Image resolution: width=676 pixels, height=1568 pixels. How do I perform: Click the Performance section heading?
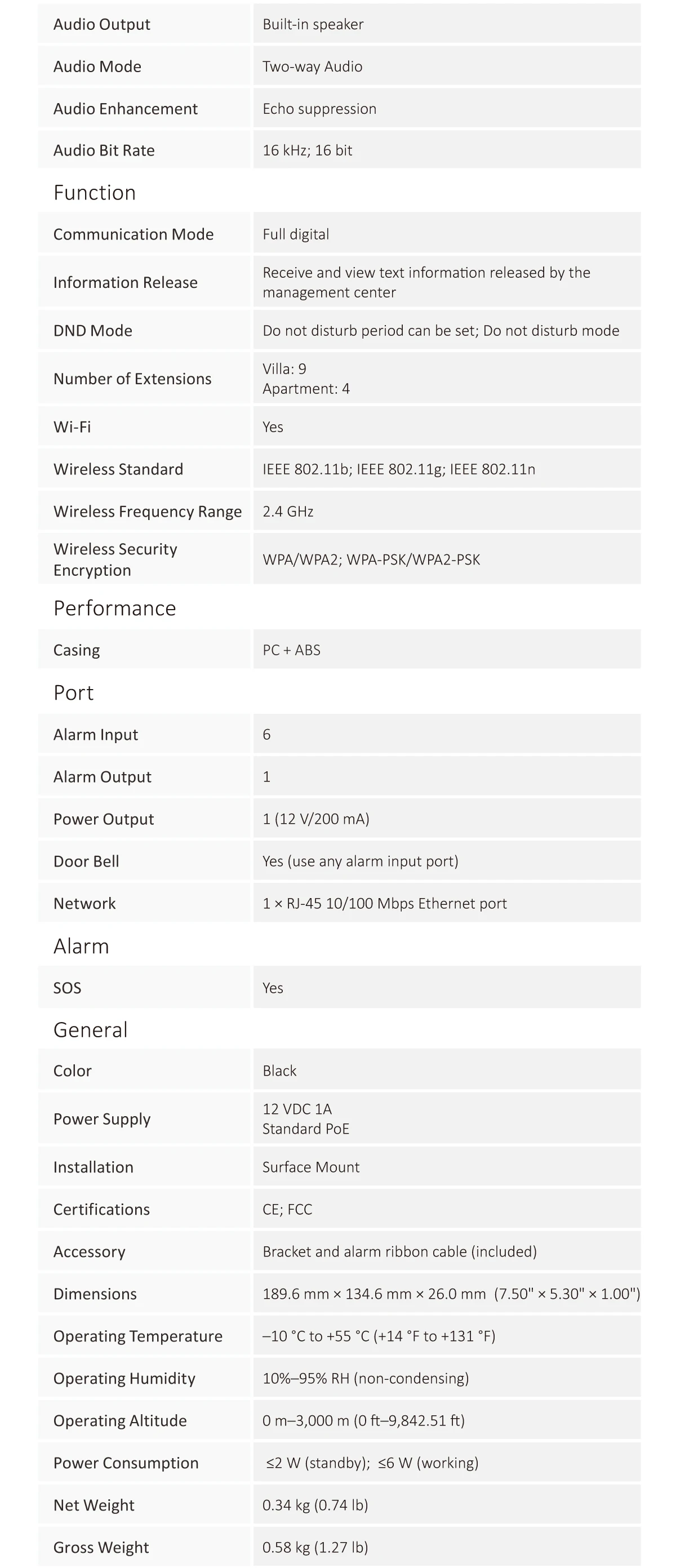pyautogui.click(x=114, y=608)
